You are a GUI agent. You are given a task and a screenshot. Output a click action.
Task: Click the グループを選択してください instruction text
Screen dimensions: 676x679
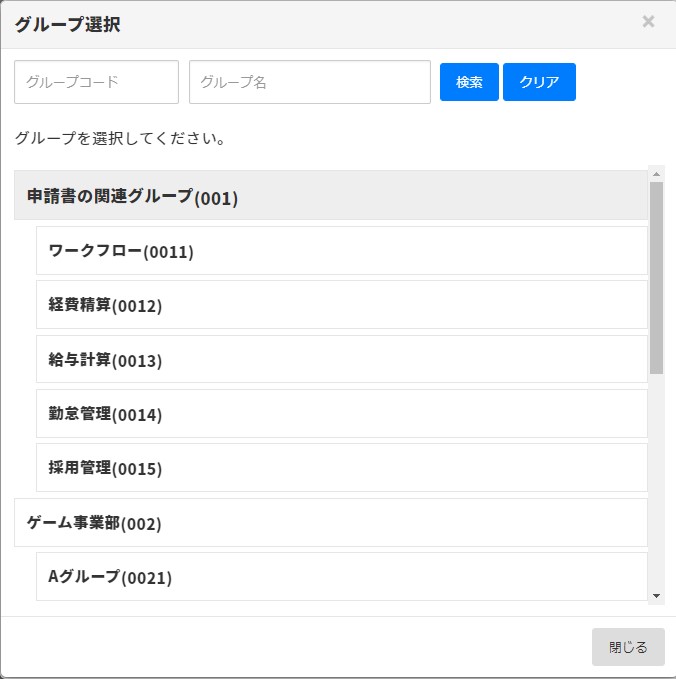(119, 138)
